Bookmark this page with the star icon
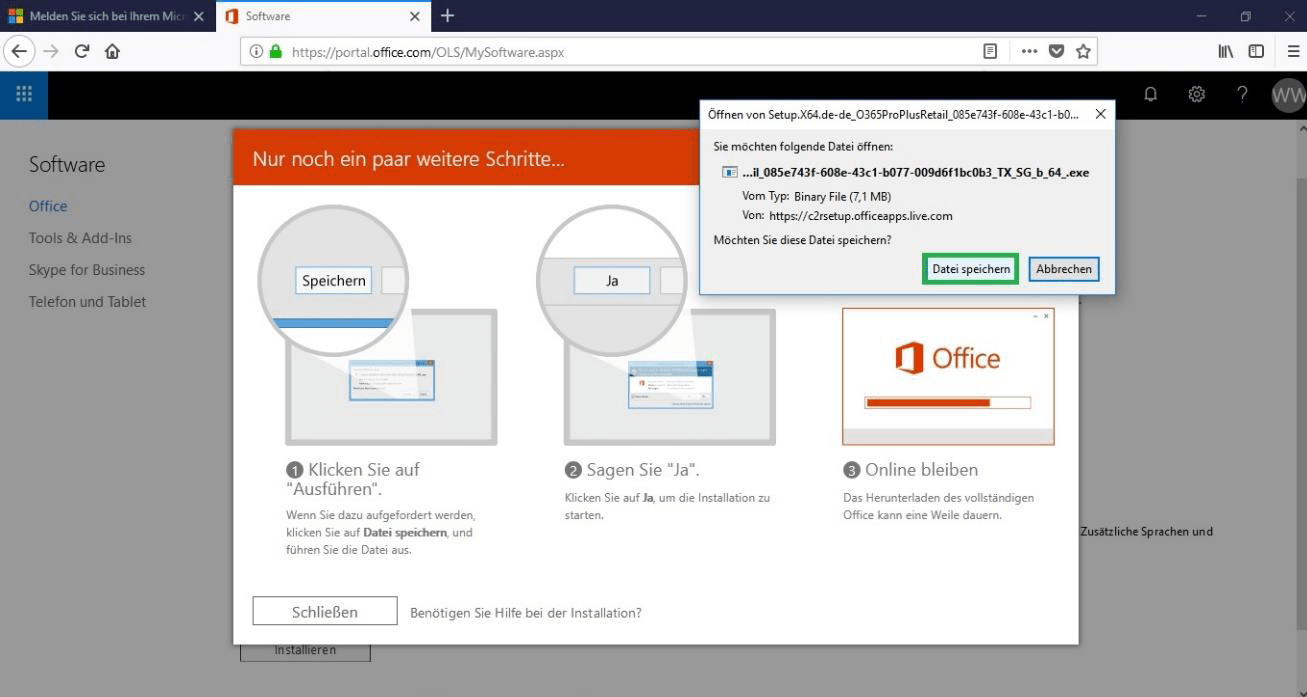1307x697 pixels. (x=1083, y=51)
